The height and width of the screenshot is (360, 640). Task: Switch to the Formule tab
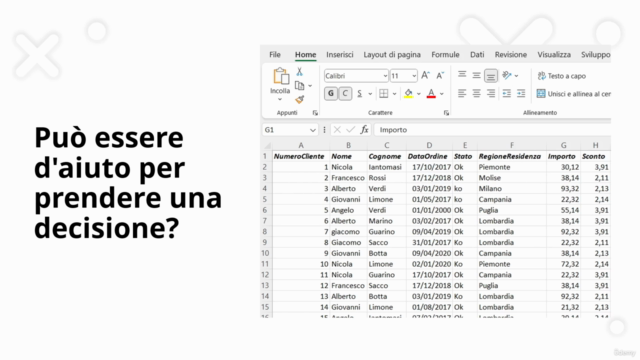coord(445,55)
